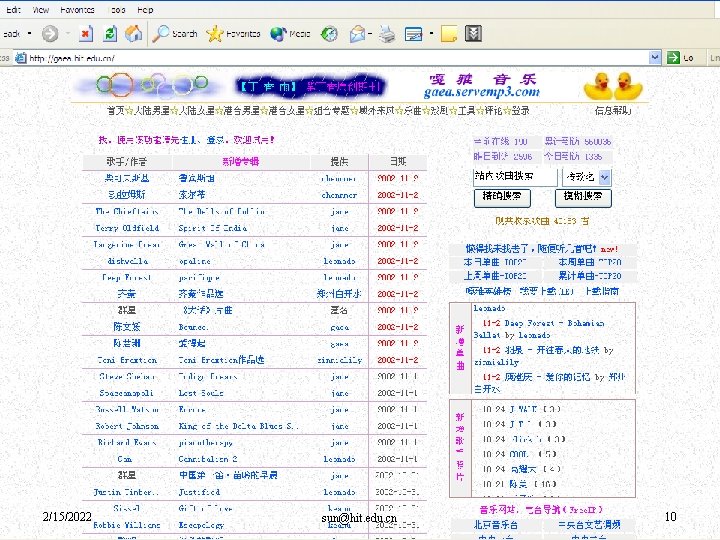
Task: Click the 新增专辑 column header
Action: pyautogui.click(x=241, y=162)
